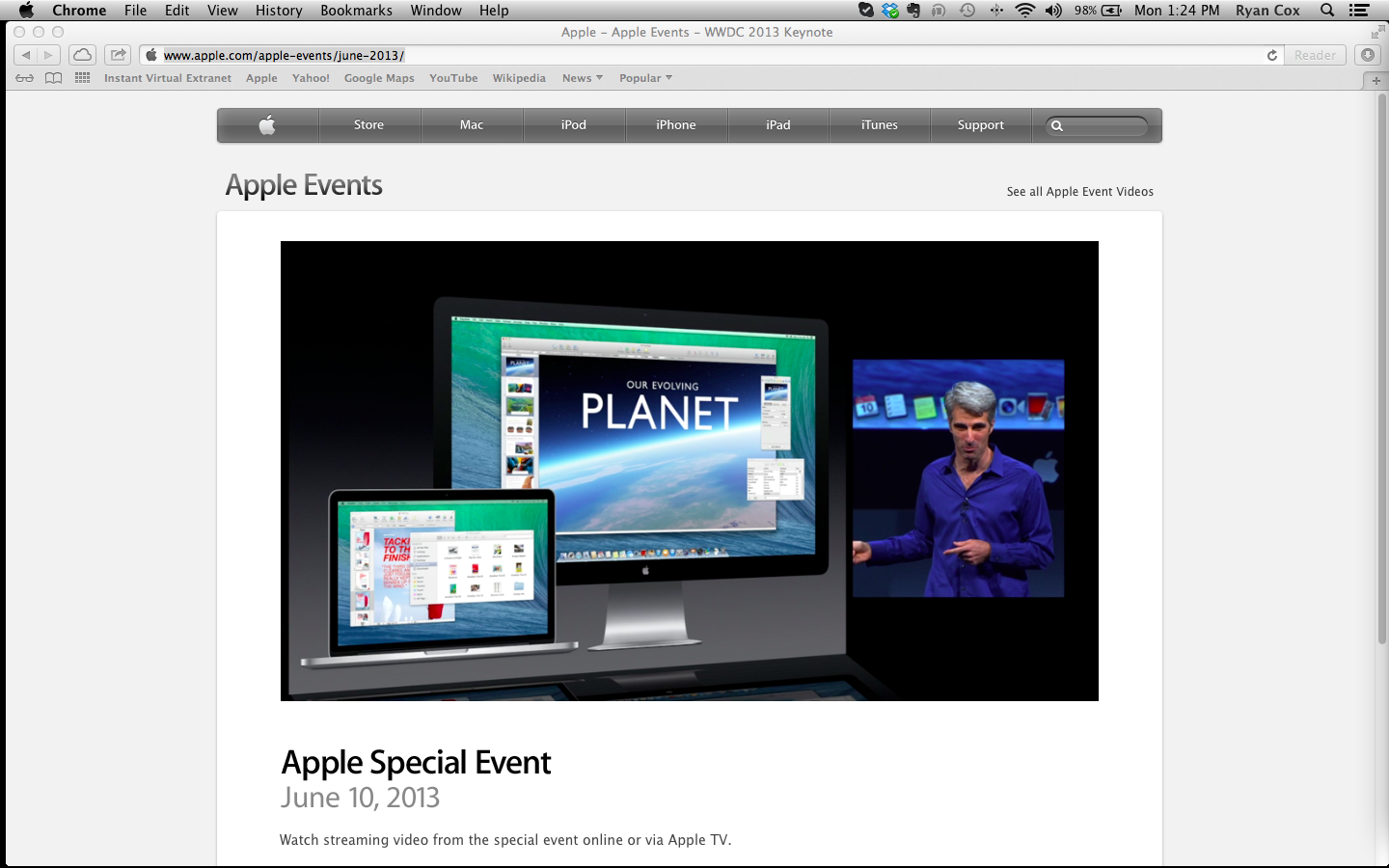Viewport: 1389px width, 868px height.
Task: Open the Time Machine menu bar icon
Action: point(967,11)
